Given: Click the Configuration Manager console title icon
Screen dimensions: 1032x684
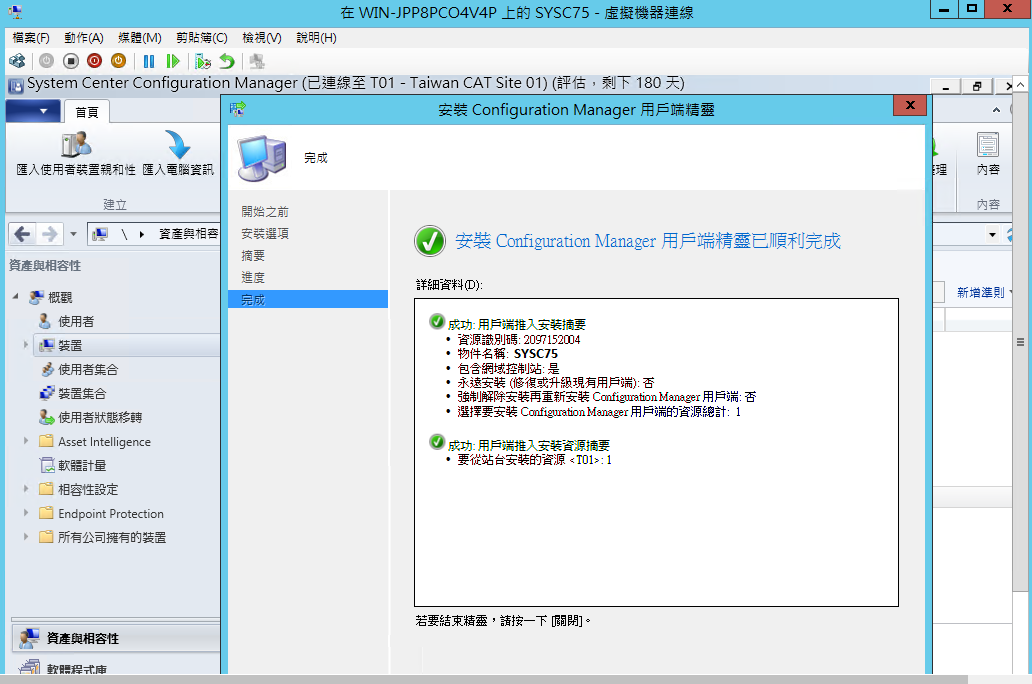Looking at the screenshot, I should tap(16, 86).
